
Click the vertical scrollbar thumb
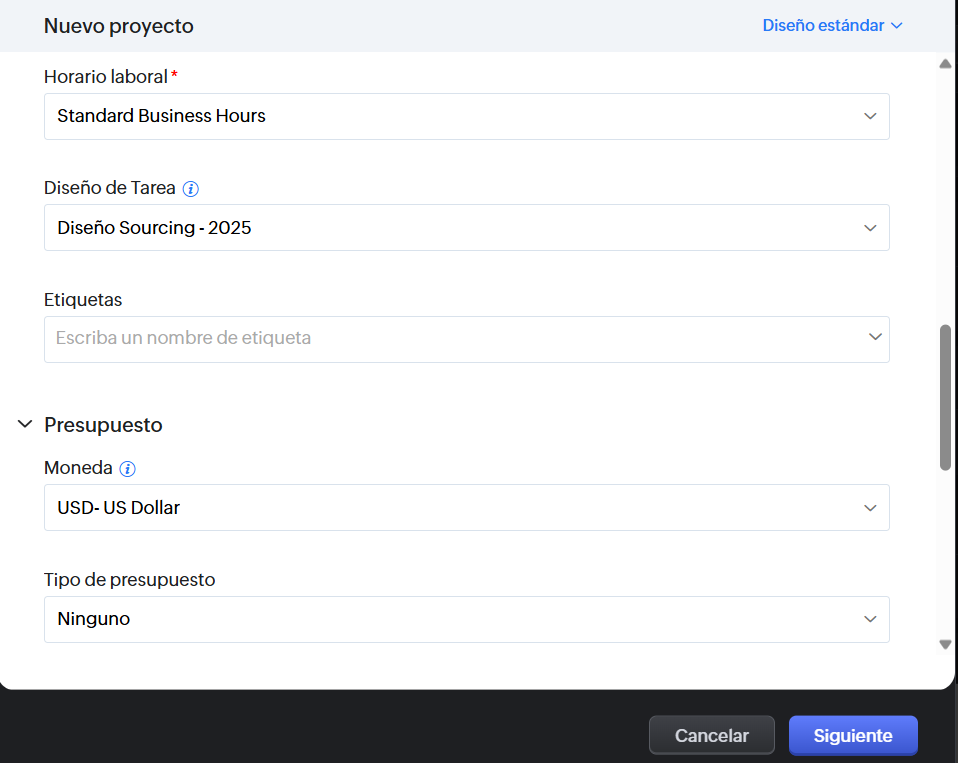tap(945, 397)
